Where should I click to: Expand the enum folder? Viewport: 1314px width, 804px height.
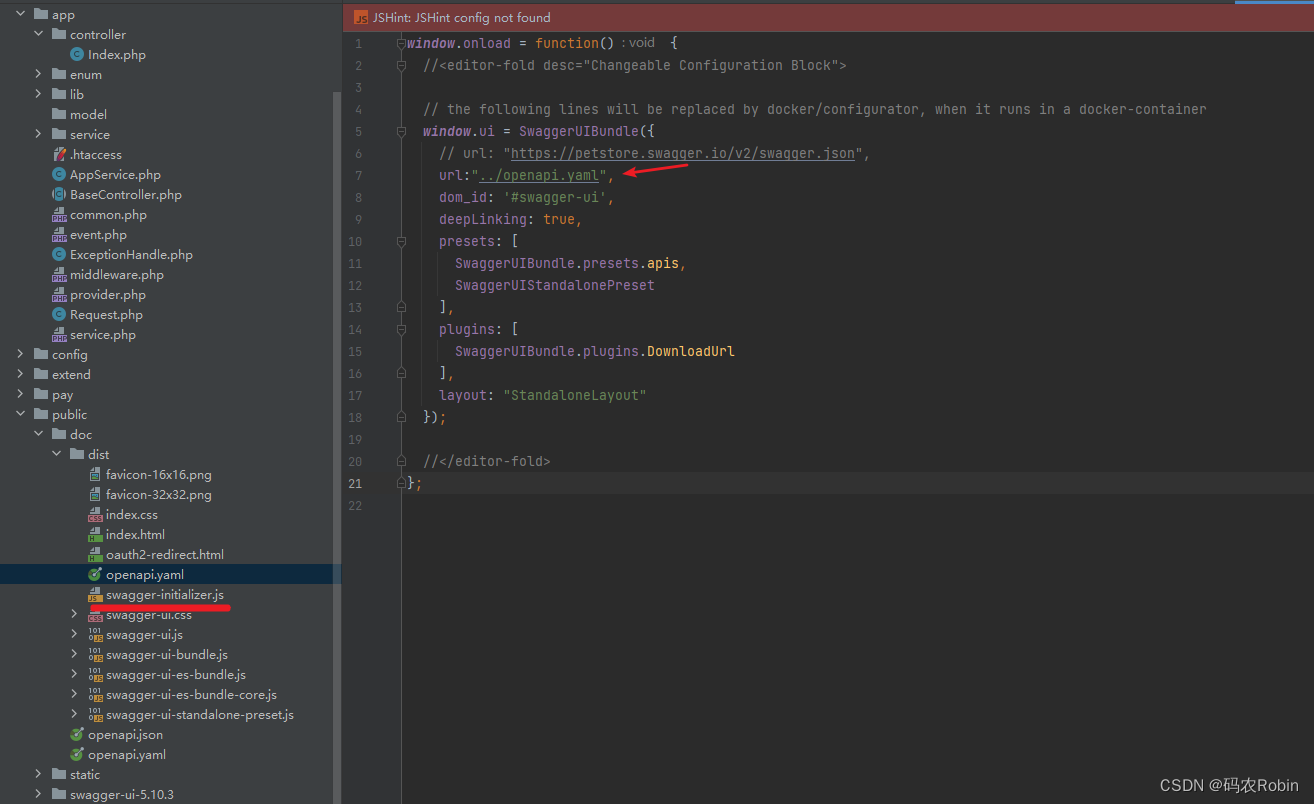tap(39, 74)
